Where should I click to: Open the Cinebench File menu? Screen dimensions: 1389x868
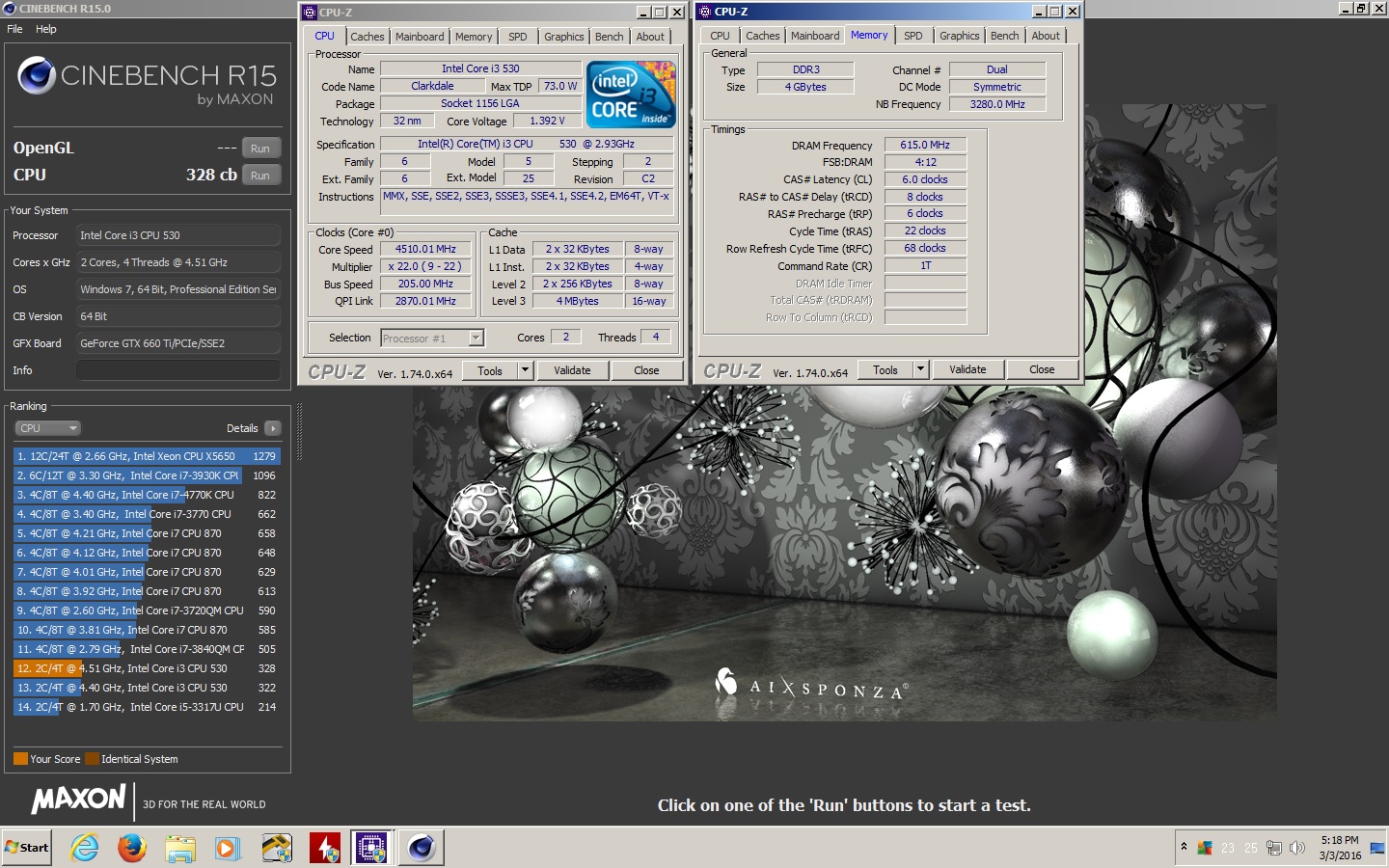click(x=14, y=29)
